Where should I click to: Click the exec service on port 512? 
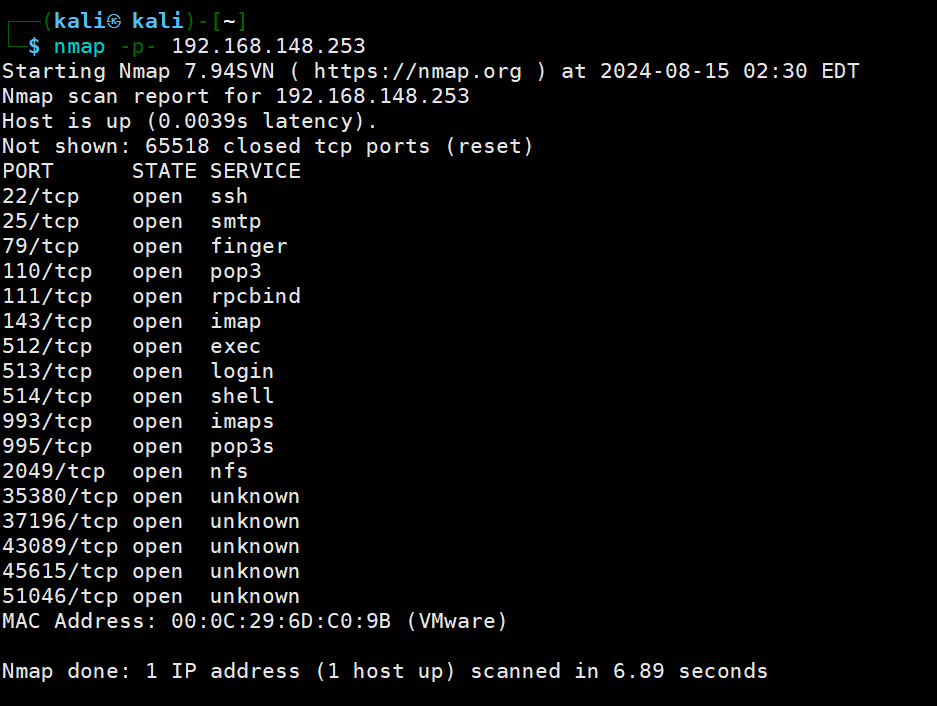235,347
